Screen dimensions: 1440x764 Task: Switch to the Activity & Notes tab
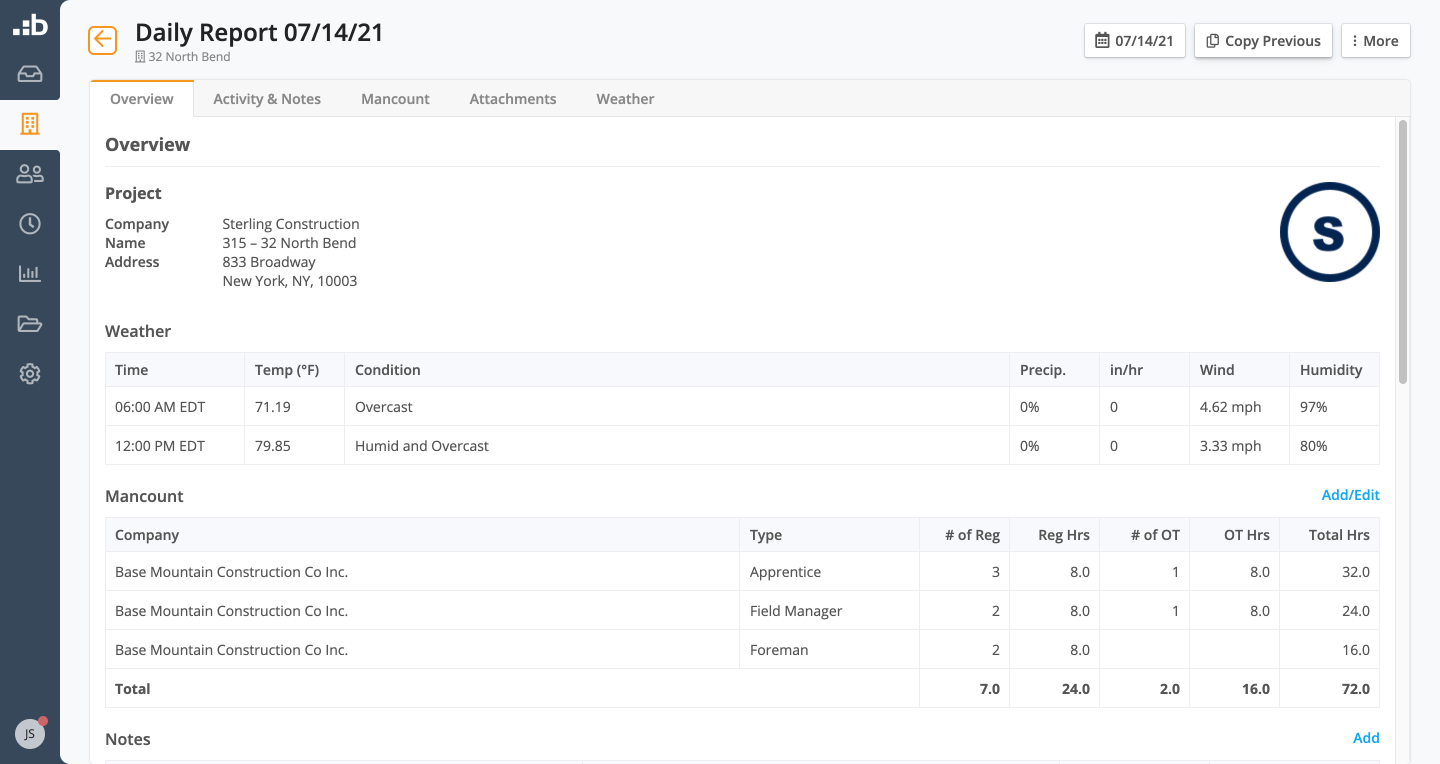coord(267,99)
